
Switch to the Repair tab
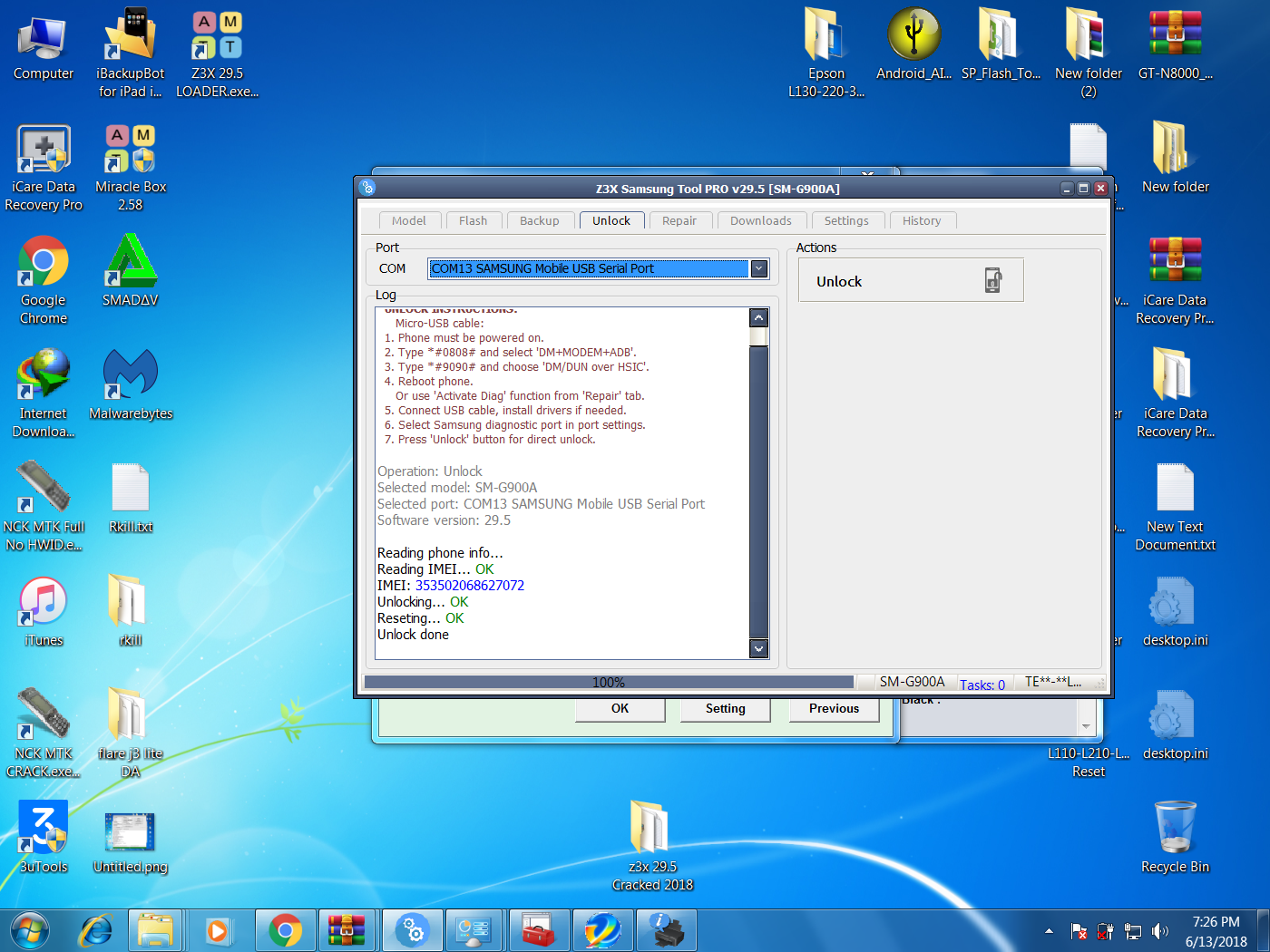pyautogui.click(x=679, y=221)
